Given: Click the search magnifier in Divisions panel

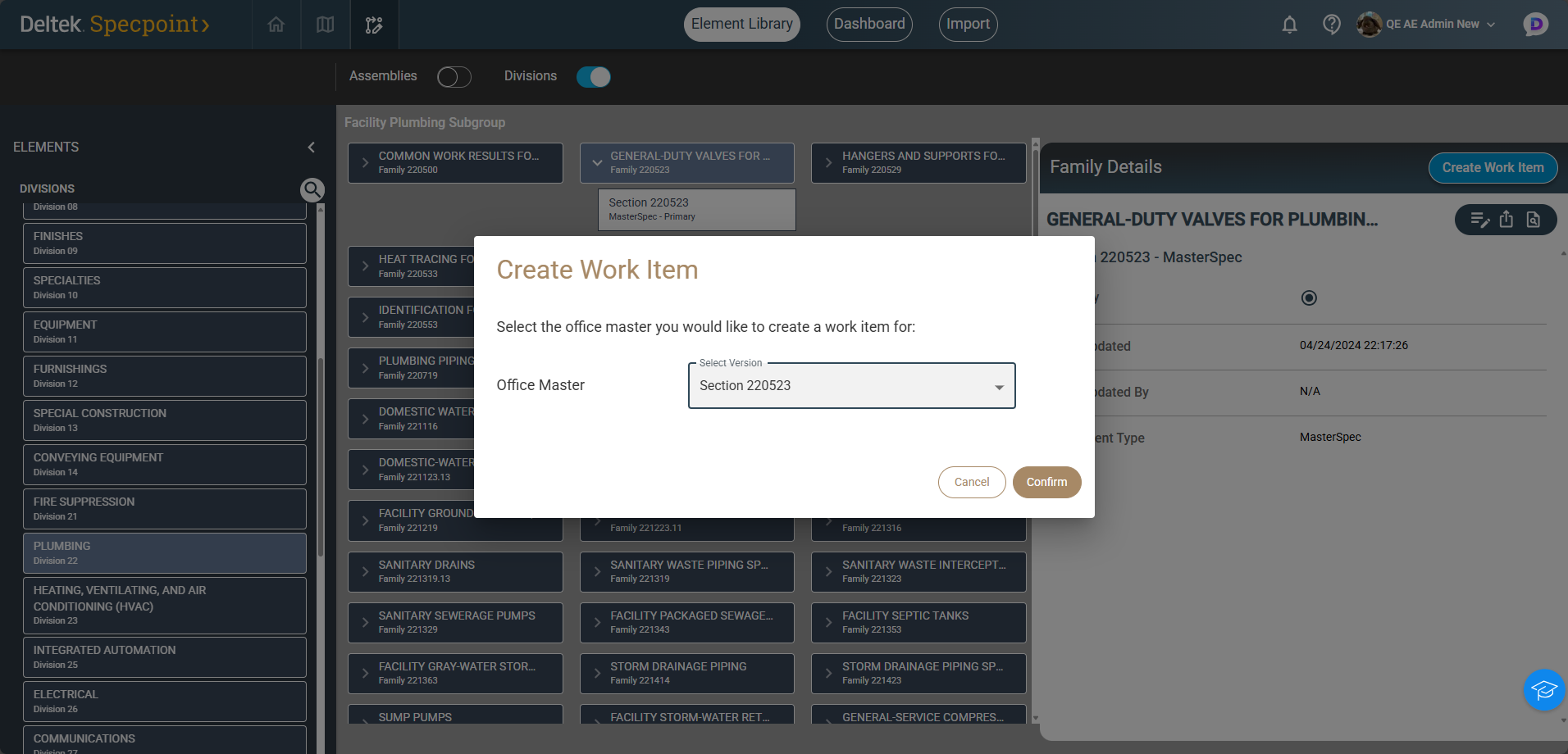Looking at the screenshot, I should pos(312,190).
